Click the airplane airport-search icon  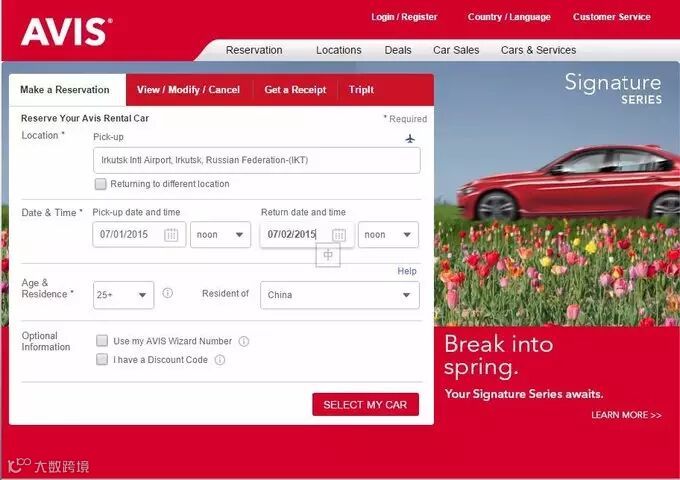[x=410, y=139]
